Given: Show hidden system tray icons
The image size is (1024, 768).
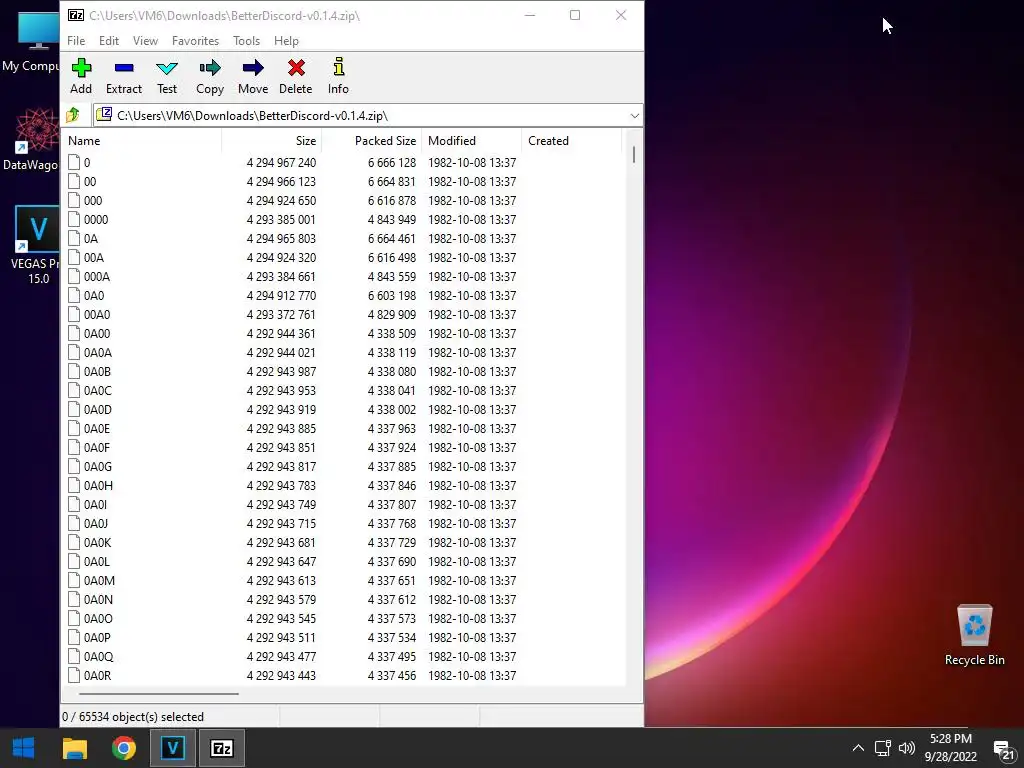Looking at the screenshot, I should 858,748.
